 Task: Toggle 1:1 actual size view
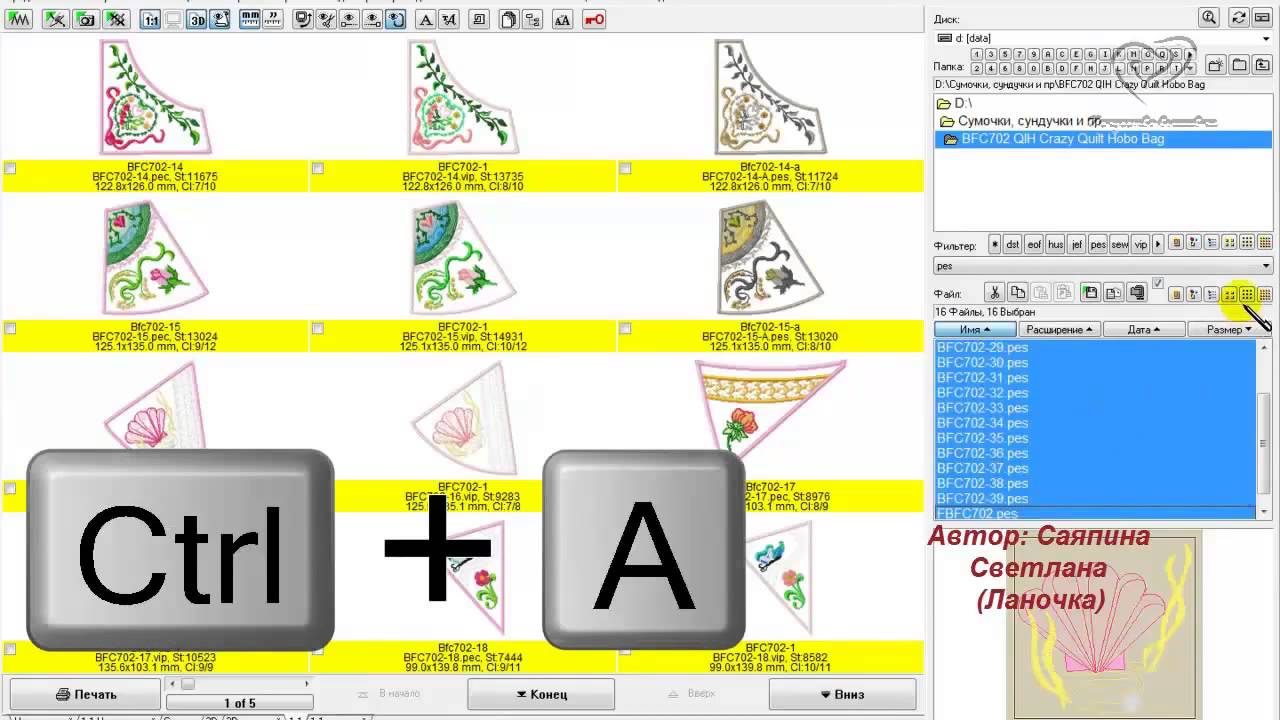point(150,20)
